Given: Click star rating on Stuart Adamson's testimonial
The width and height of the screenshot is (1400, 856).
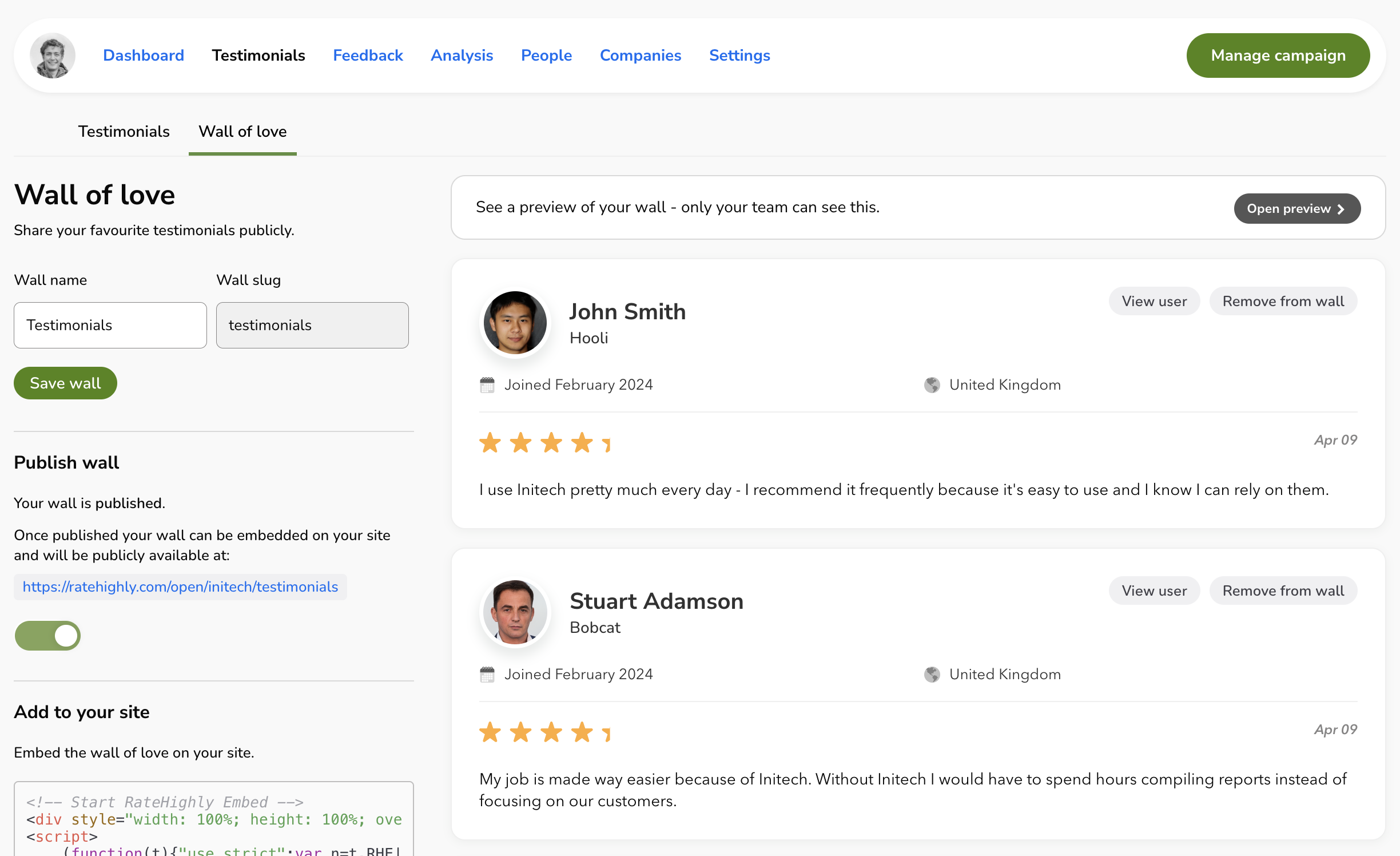Looking at the screenshot, I should 544,732.
